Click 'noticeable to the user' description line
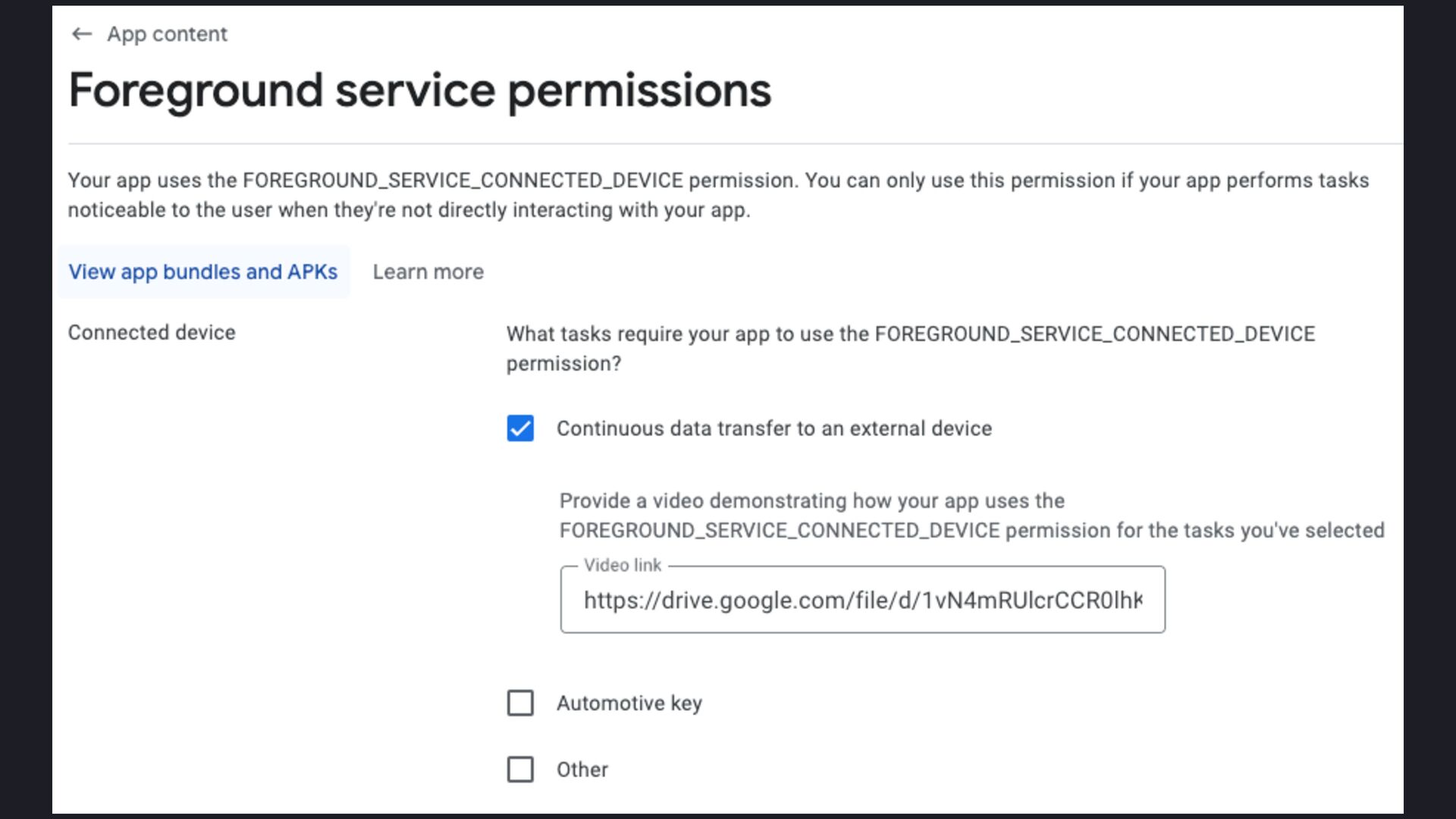Image resolution: width=1456 pixels, height=819 pixels. [x=409, y=210]
